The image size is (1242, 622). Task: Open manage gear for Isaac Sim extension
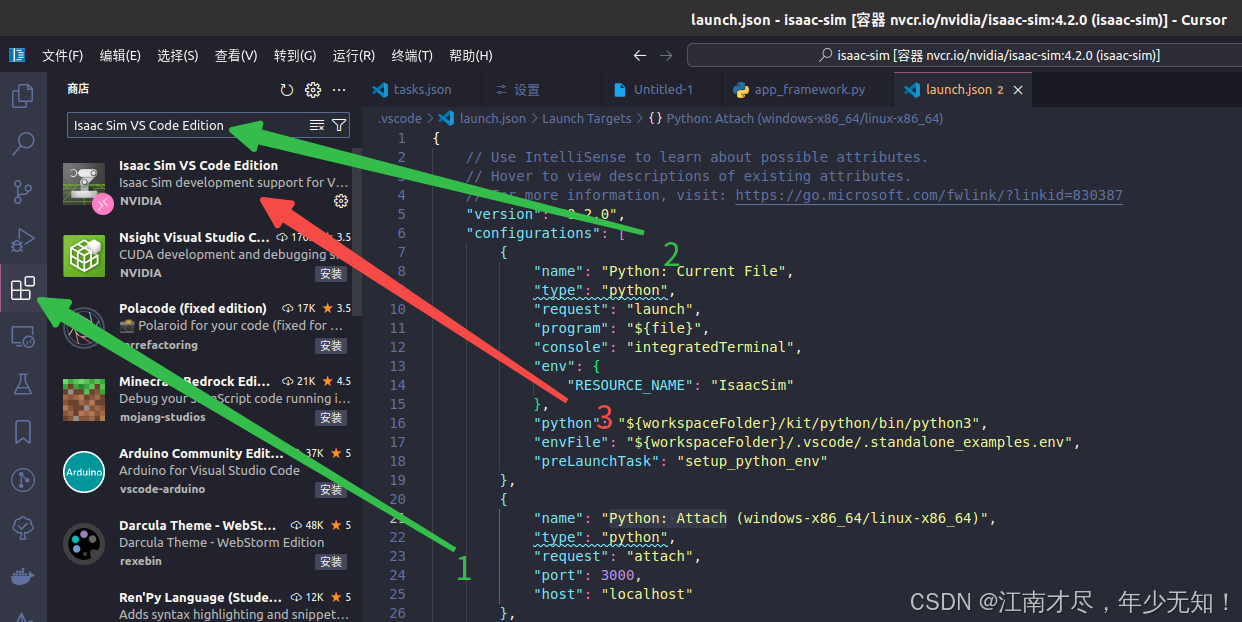[x=341, y=201]
